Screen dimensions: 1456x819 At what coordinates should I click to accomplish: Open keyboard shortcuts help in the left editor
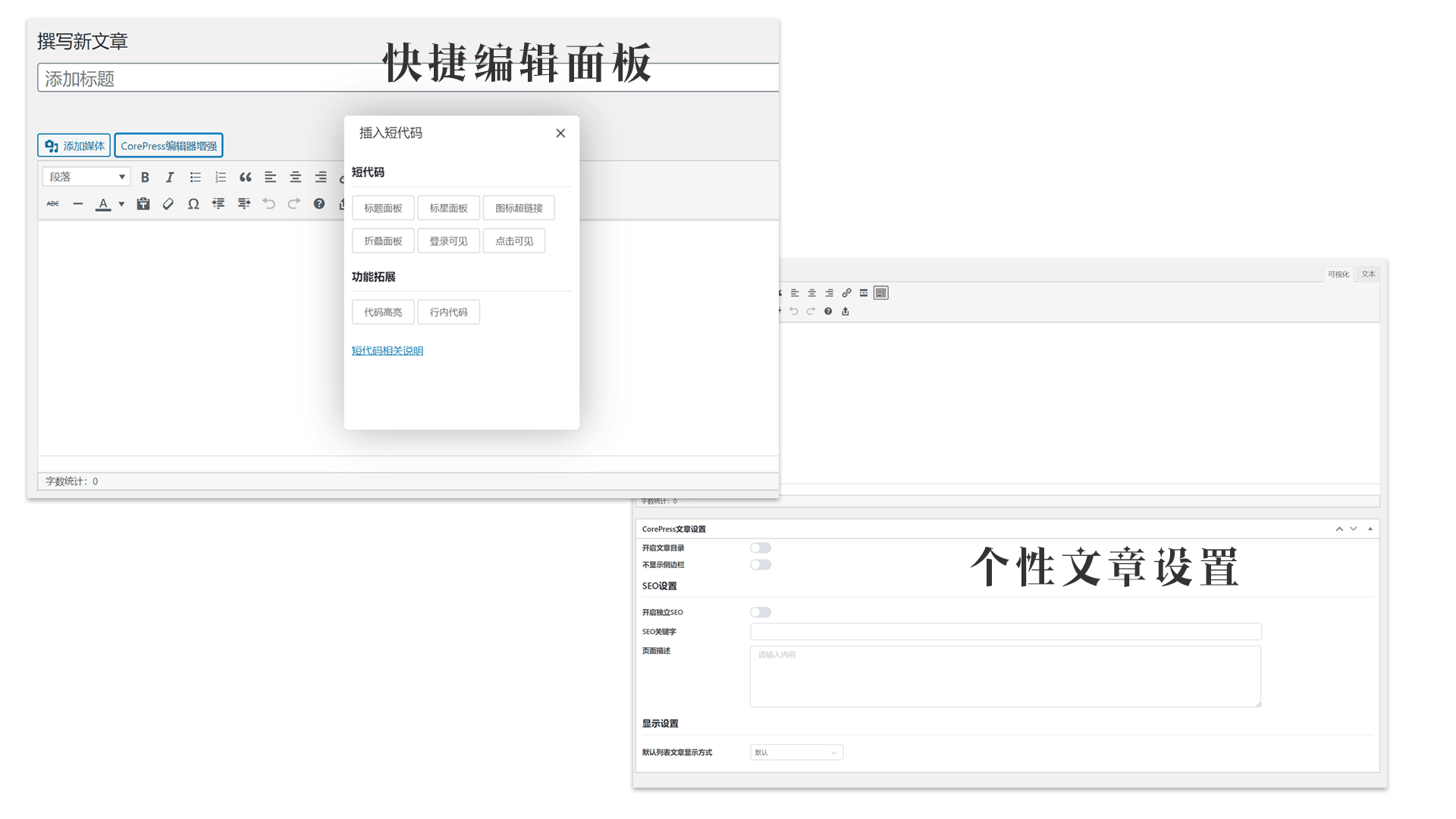[x=319, y=203]
